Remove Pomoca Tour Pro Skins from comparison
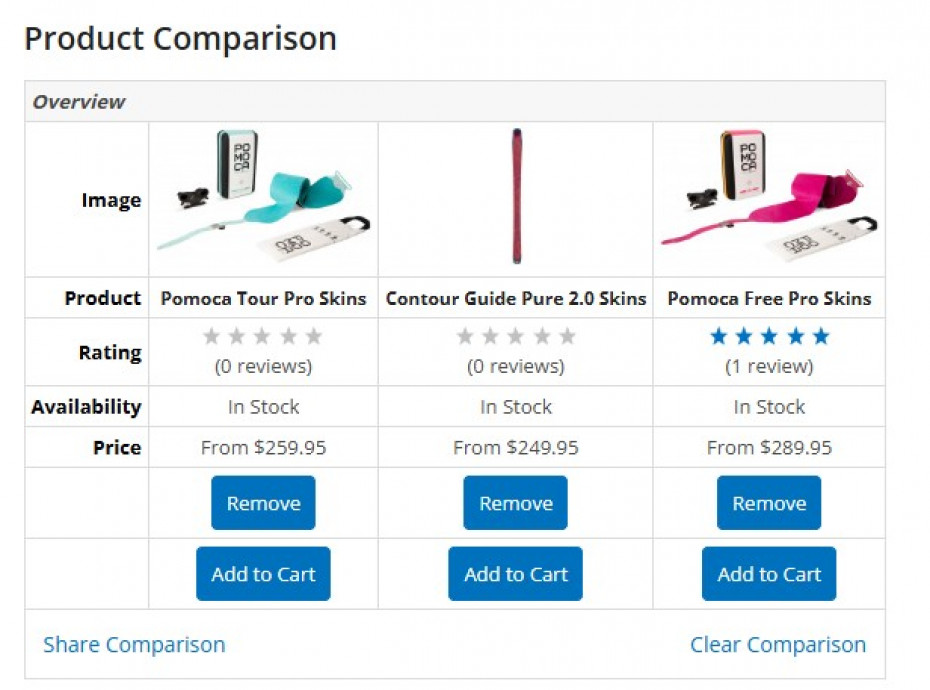 click(263, 503)
